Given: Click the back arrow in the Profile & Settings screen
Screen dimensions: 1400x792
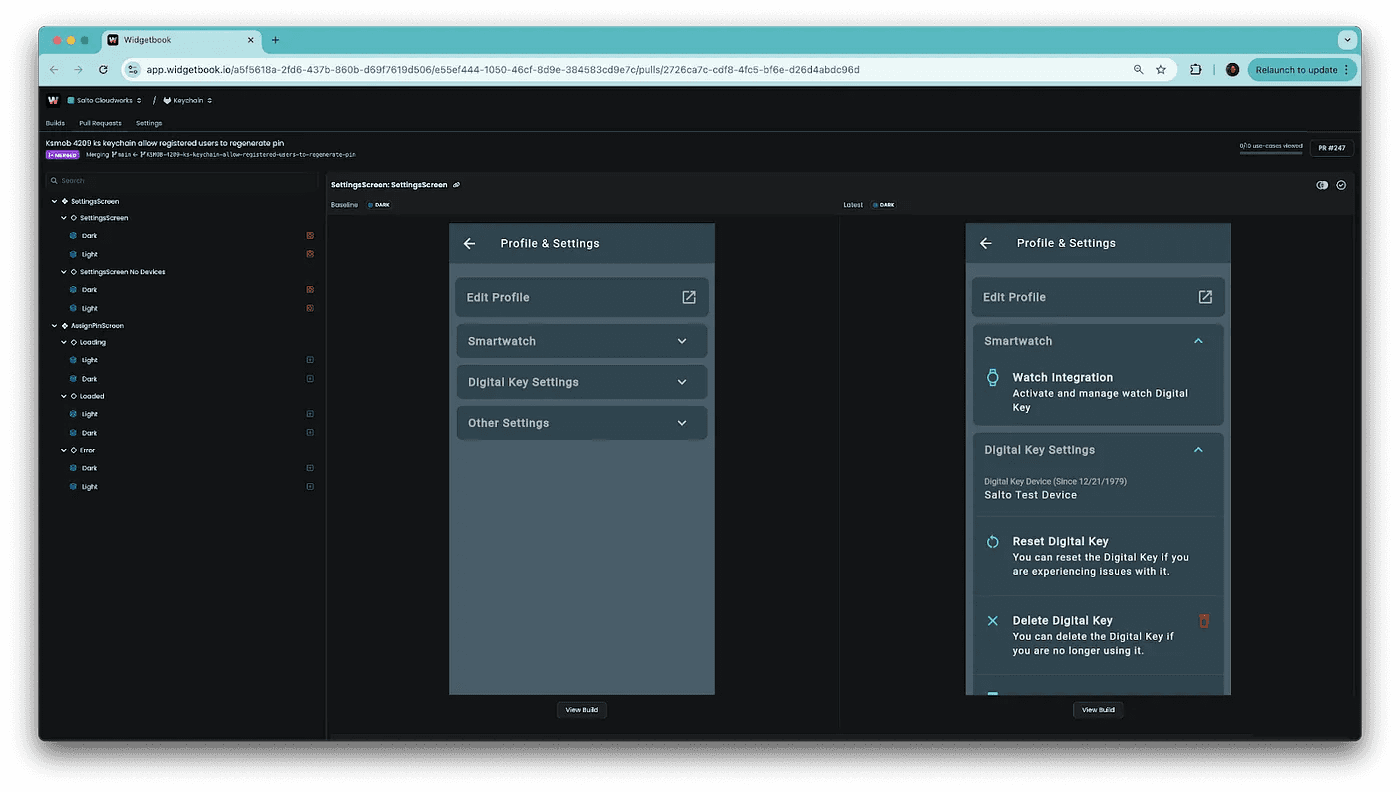Looking at the screenshot, I should [469, 243].
